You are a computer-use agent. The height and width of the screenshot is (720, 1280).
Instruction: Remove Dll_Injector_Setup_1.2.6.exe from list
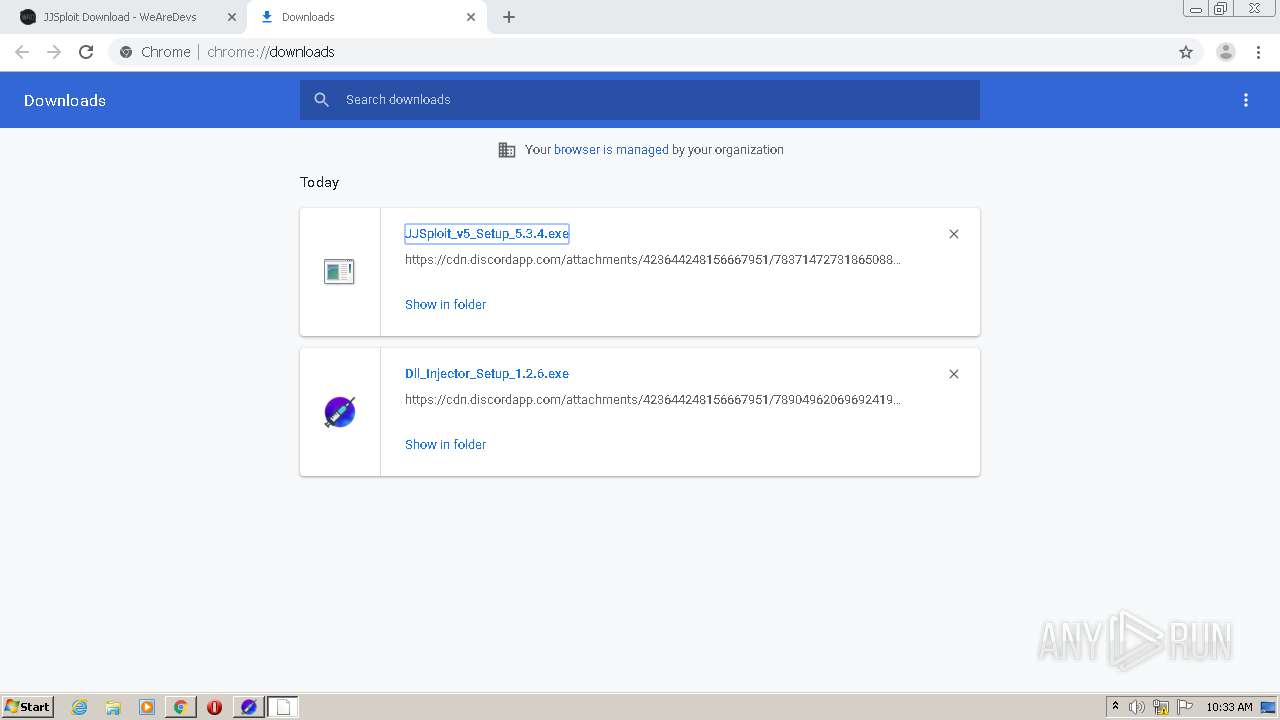pyautogui.click(x=954, y=374)
